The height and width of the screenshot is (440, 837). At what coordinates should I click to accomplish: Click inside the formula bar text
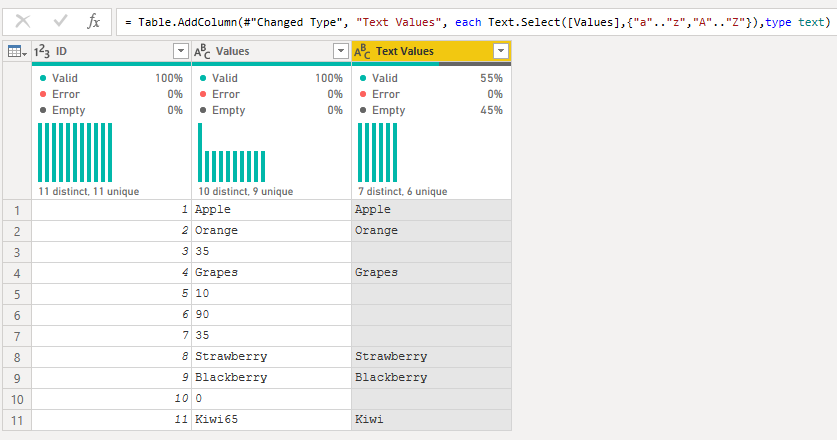click(476, 22)
